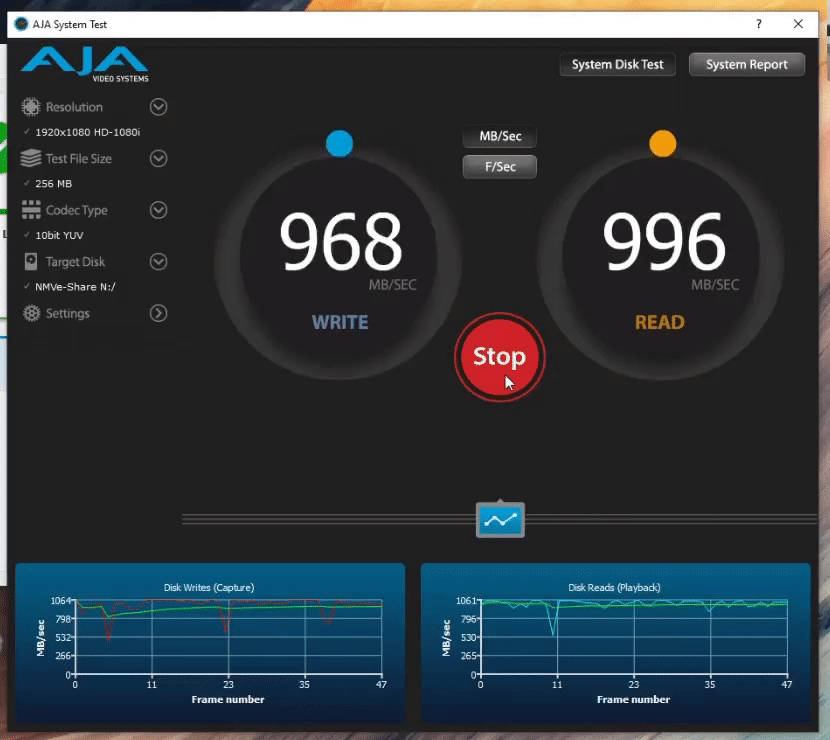Click the Test File Size stack icon
Viewport: 830px width, 740px height.
pos(31,158)
